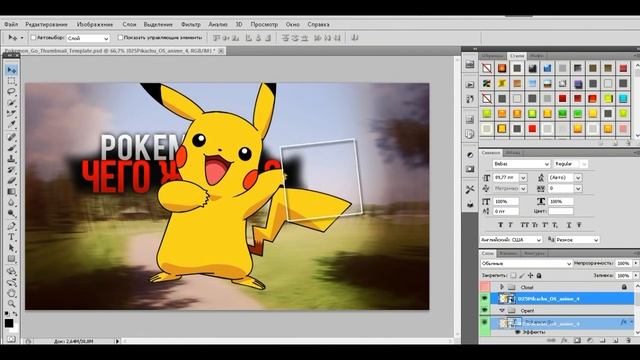The image size is (640, 360).
Task: Click Strikethrough text style button
Action: [579, 225]
